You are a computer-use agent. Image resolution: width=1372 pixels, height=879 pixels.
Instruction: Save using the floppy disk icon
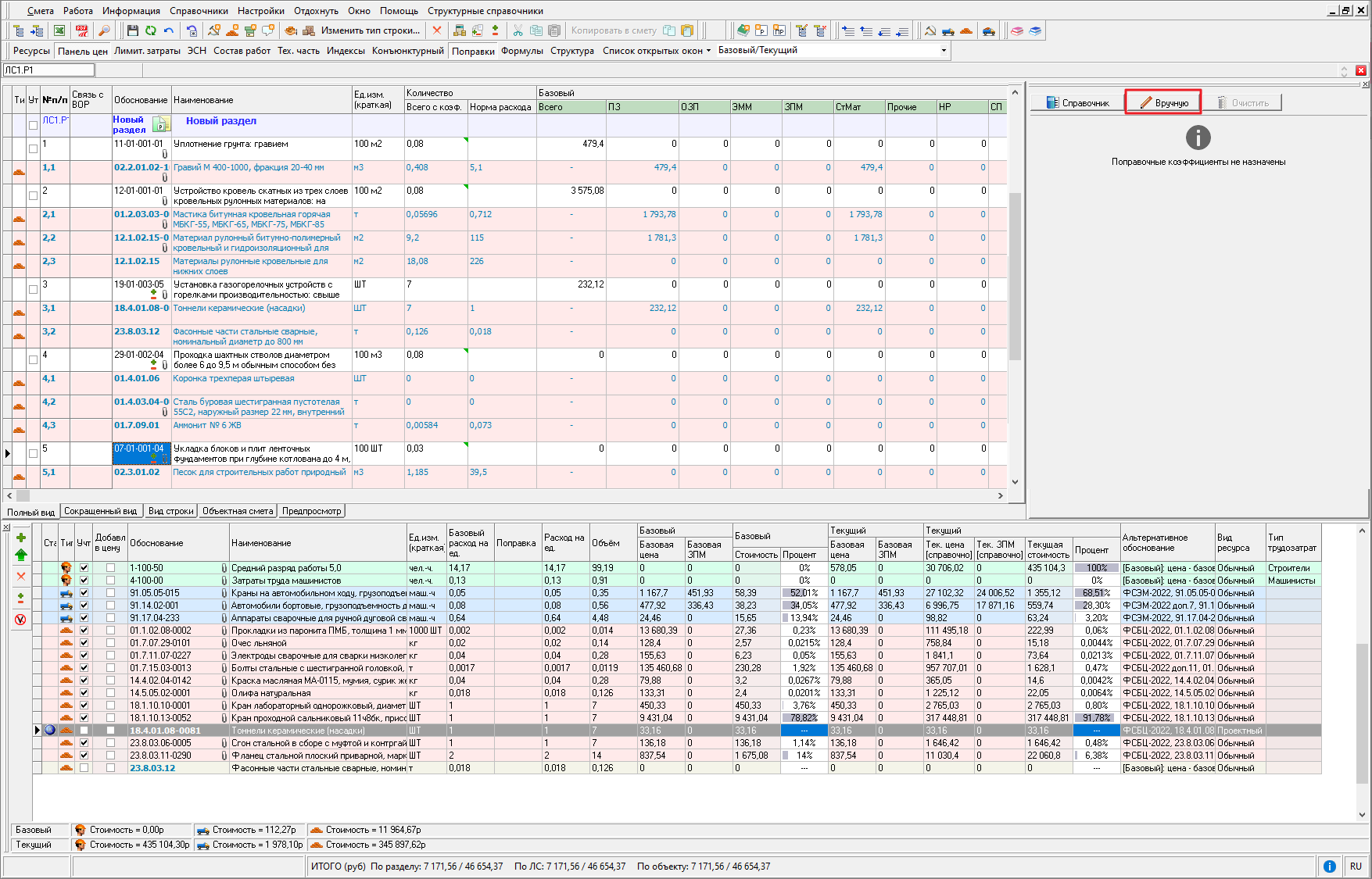[132, 30]
